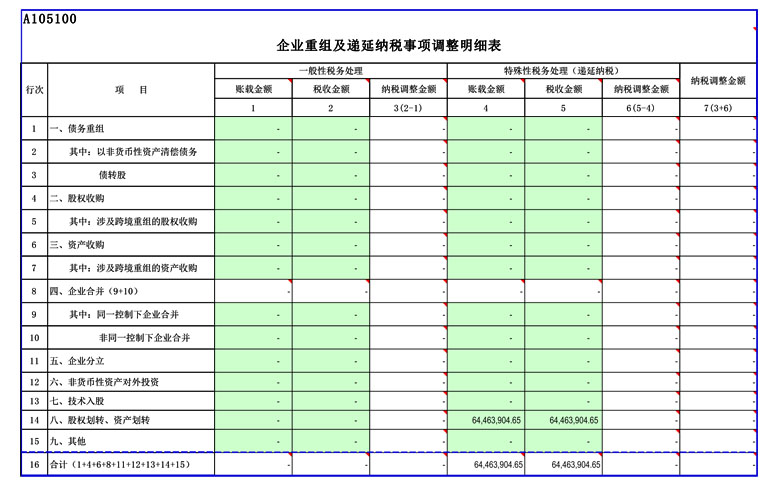Select the 债转股 row label cell

coord(130,175)
